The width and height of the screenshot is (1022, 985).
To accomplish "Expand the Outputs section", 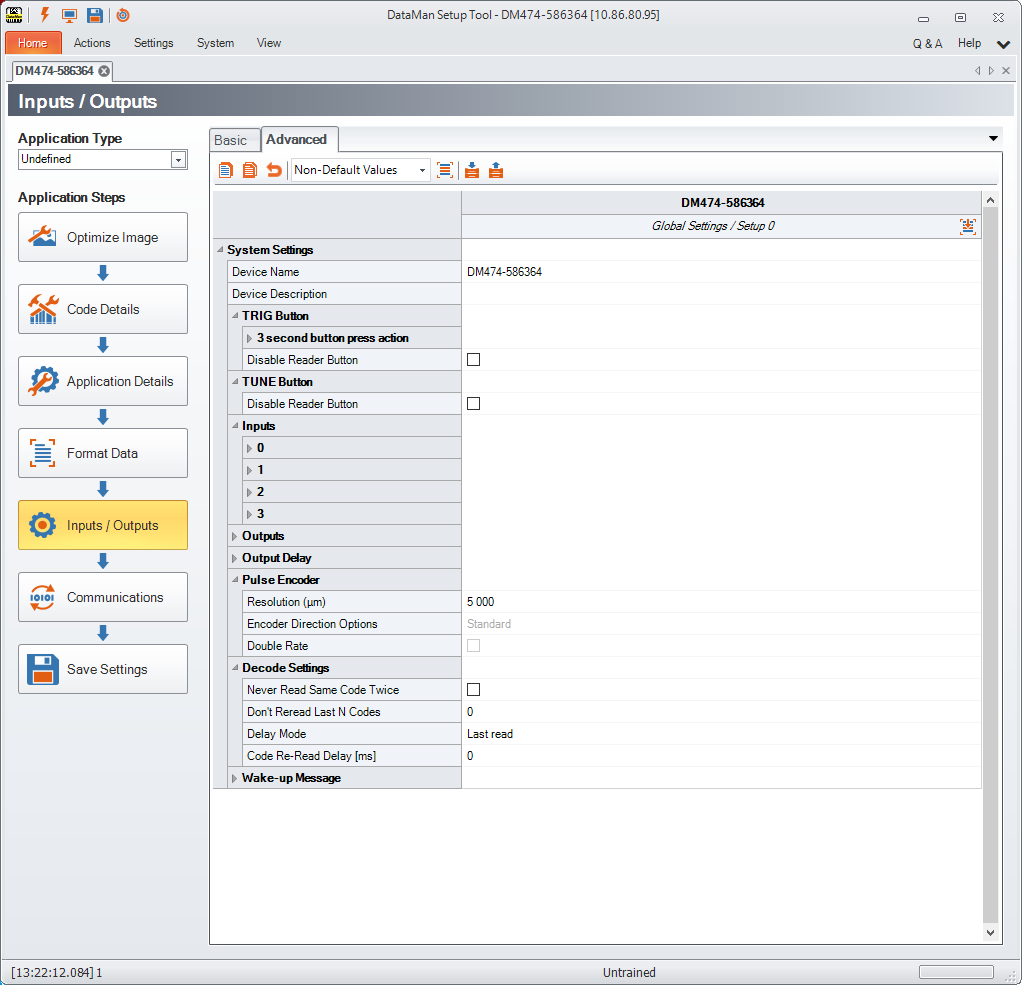I will coord(235,536).
